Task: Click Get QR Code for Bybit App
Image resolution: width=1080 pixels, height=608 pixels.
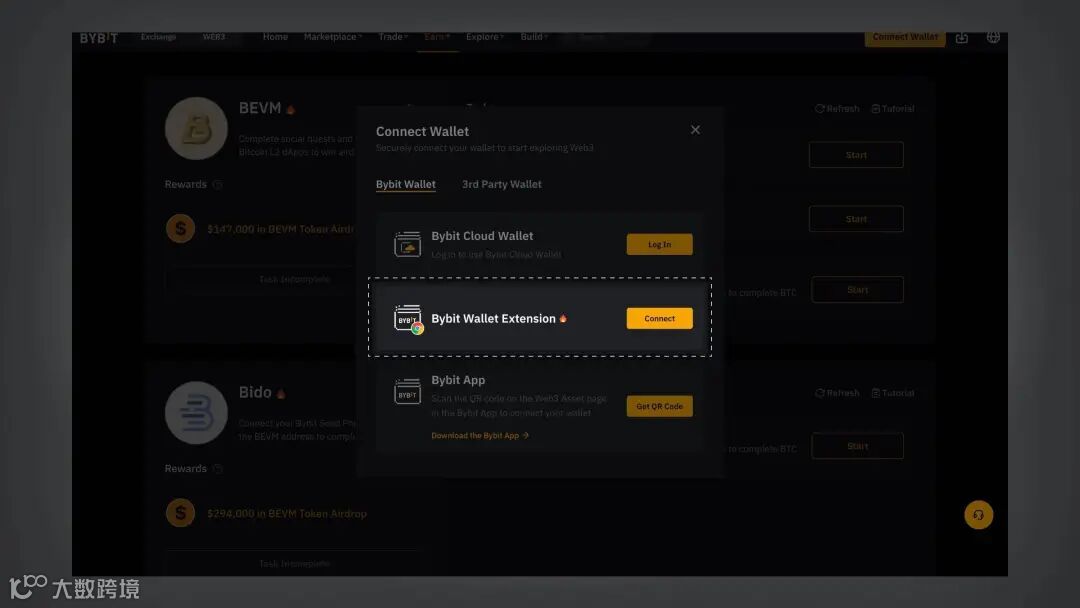Action: 659,406
